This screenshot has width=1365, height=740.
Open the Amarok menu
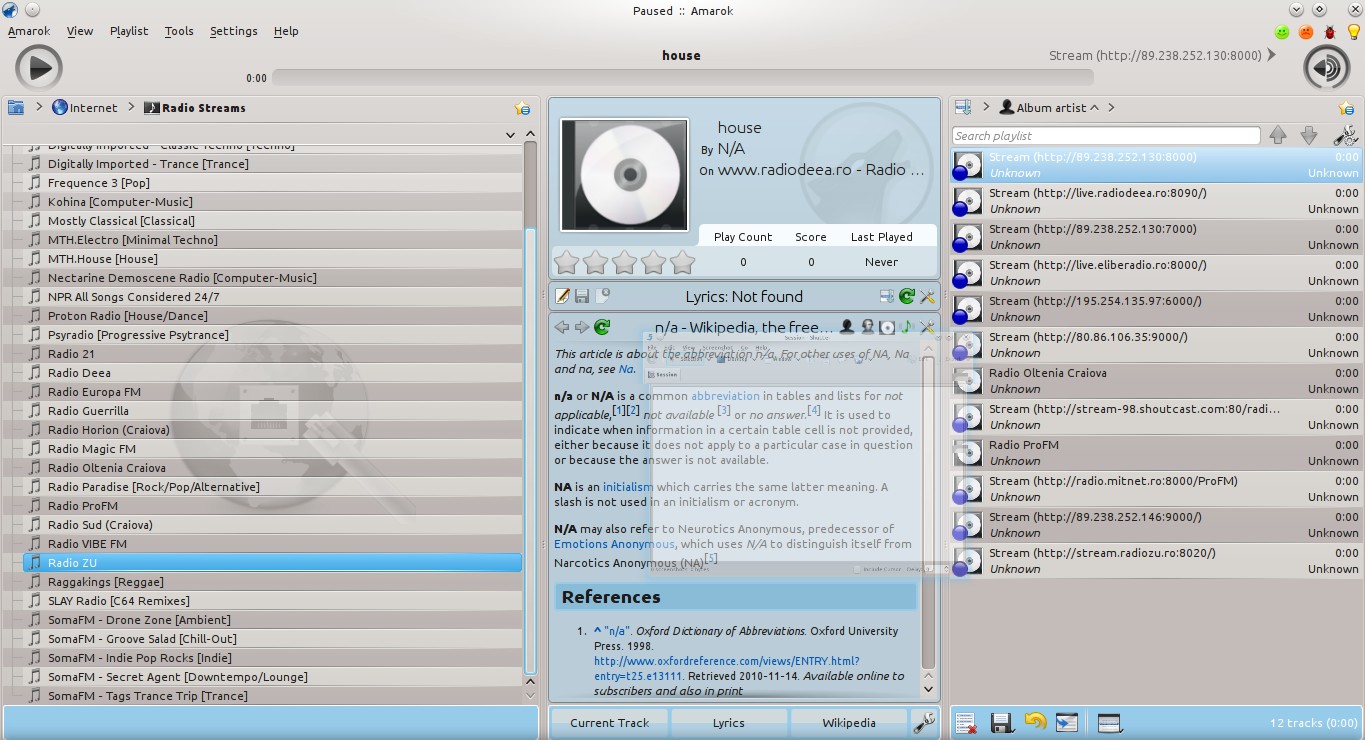28,31
